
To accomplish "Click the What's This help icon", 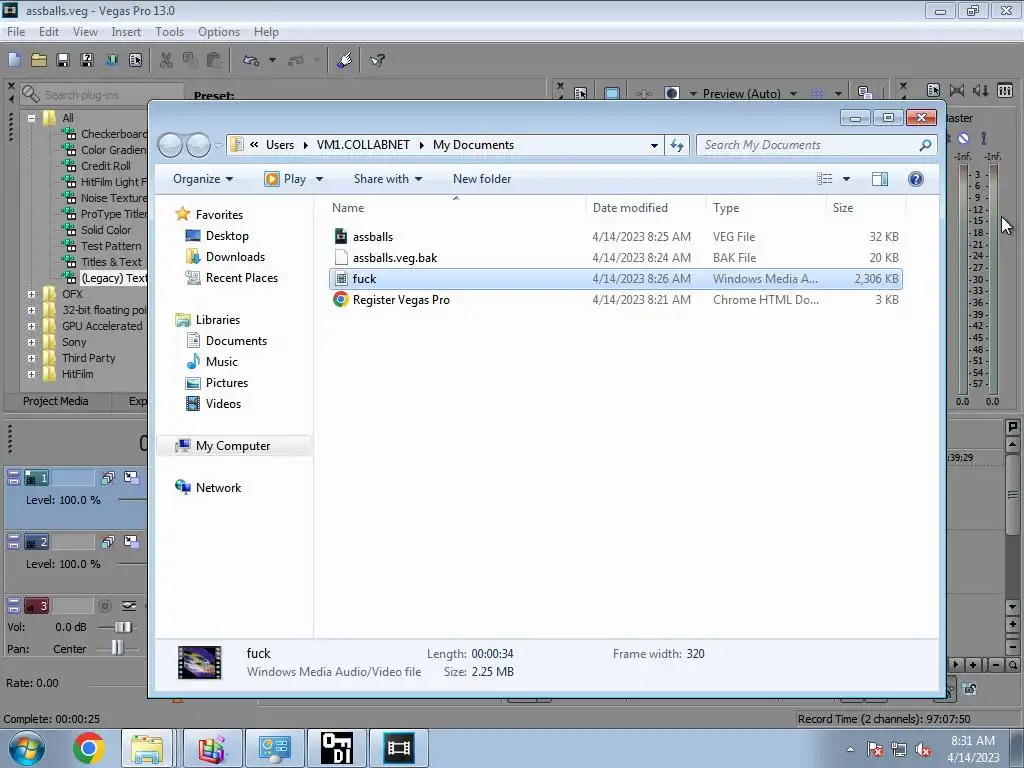I will 377,60.
